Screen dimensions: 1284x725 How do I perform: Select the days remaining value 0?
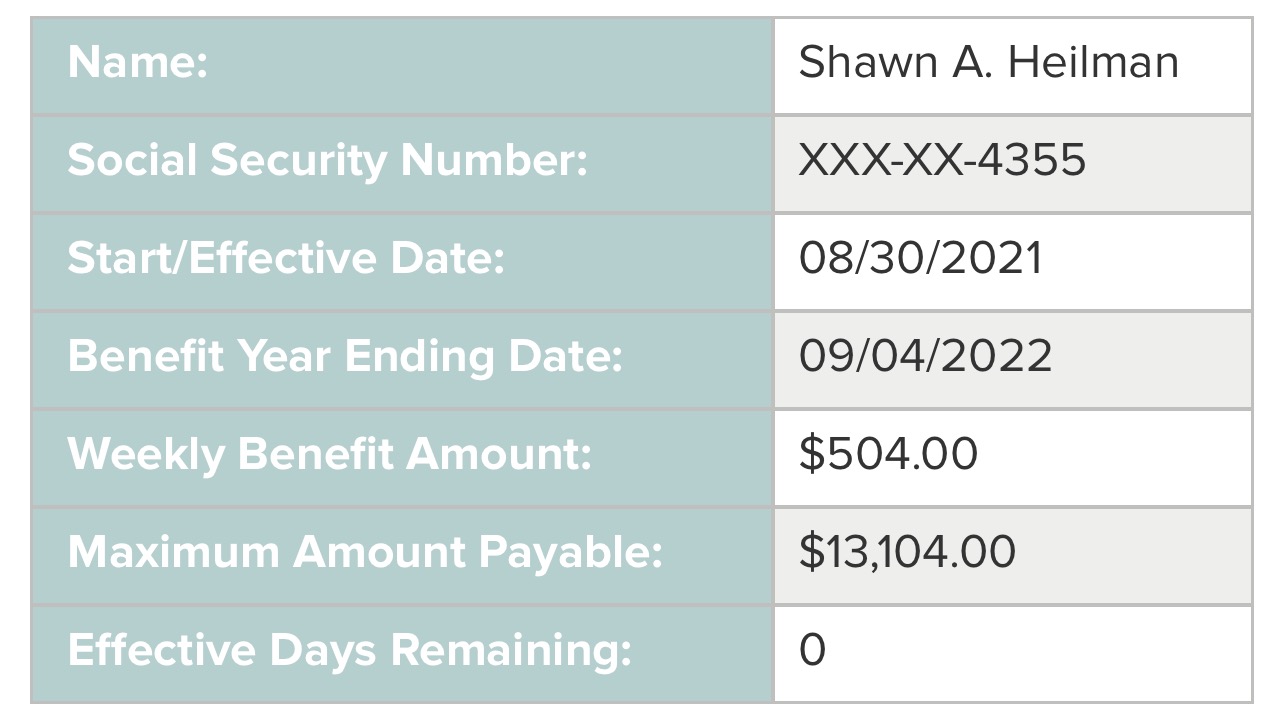(x=812, y=650)
